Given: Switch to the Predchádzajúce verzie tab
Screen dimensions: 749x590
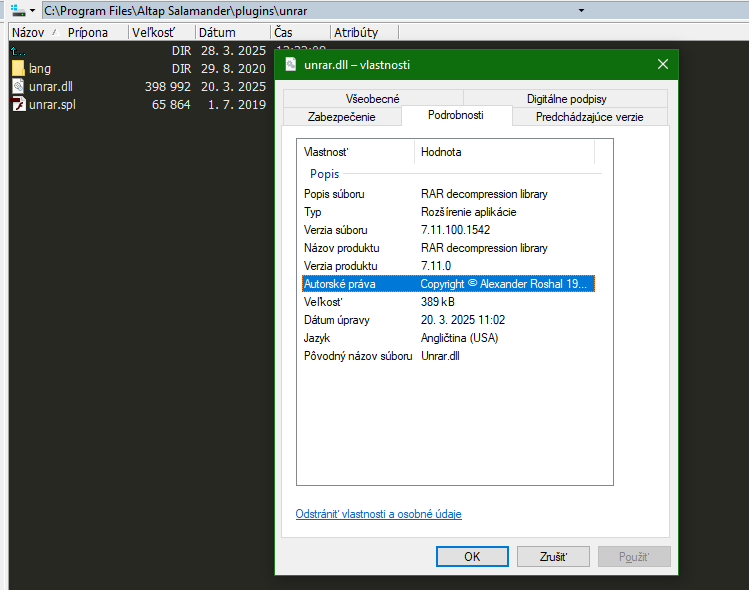Looking at the screenshot, I should [589, 117].
